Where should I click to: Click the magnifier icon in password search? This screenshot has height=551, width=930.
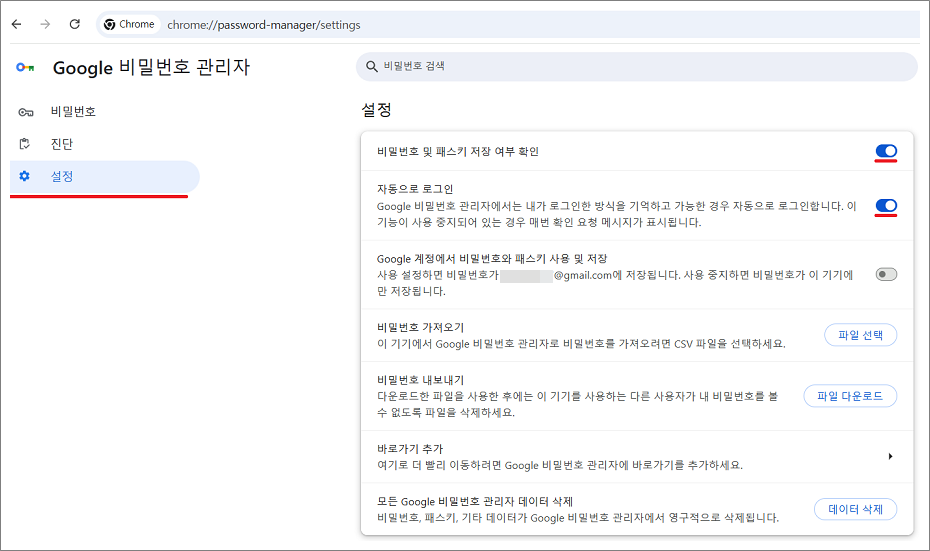click(372, 66)
